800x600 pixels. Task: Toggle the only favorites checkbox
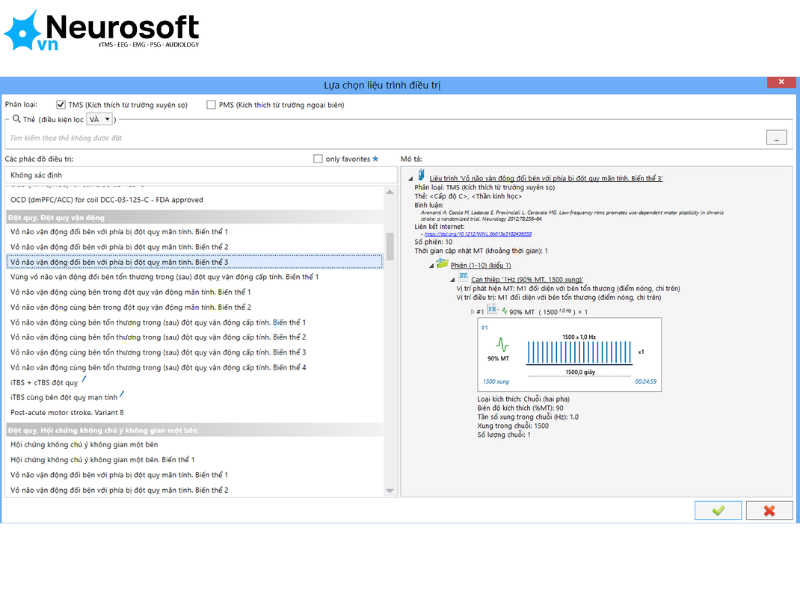pyautogui.click(x=318, y=159)
